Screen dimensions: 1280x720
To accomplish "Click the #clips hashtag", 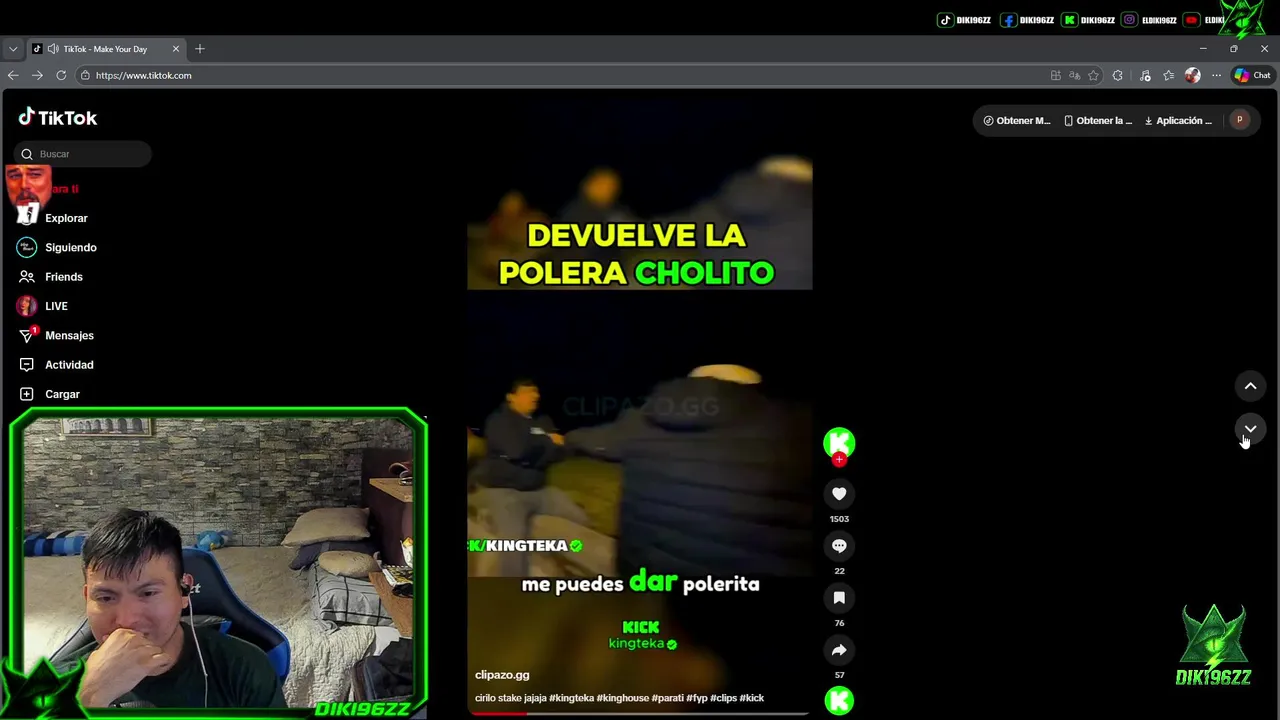I will click(723, 698).
